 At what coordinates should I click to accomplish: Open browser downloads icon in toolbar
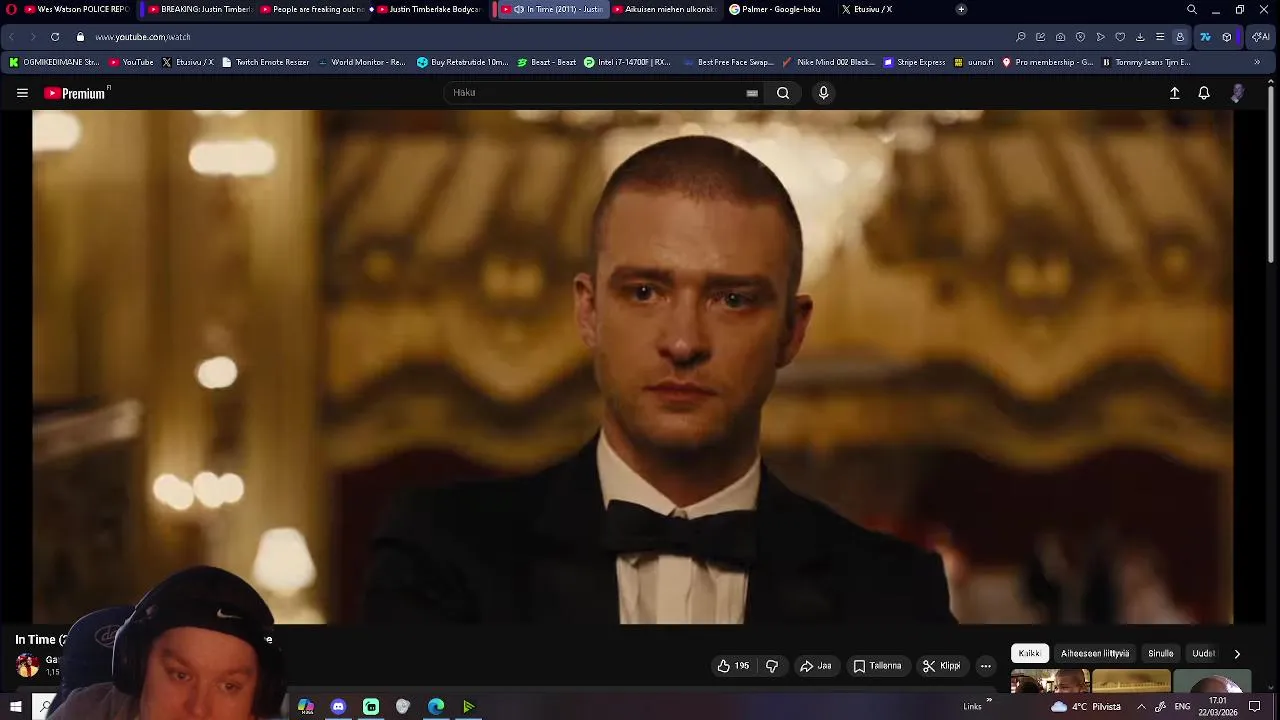pyautogui.click(x=1140, y=37)
